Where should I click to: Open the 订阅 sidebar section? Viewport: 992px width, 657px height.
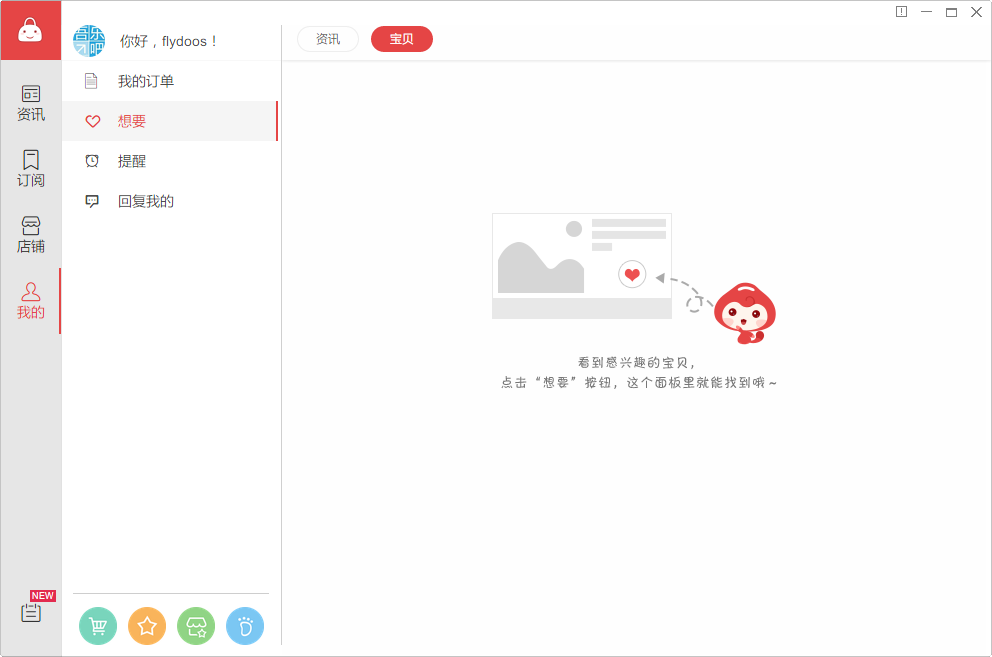[30, 168]
